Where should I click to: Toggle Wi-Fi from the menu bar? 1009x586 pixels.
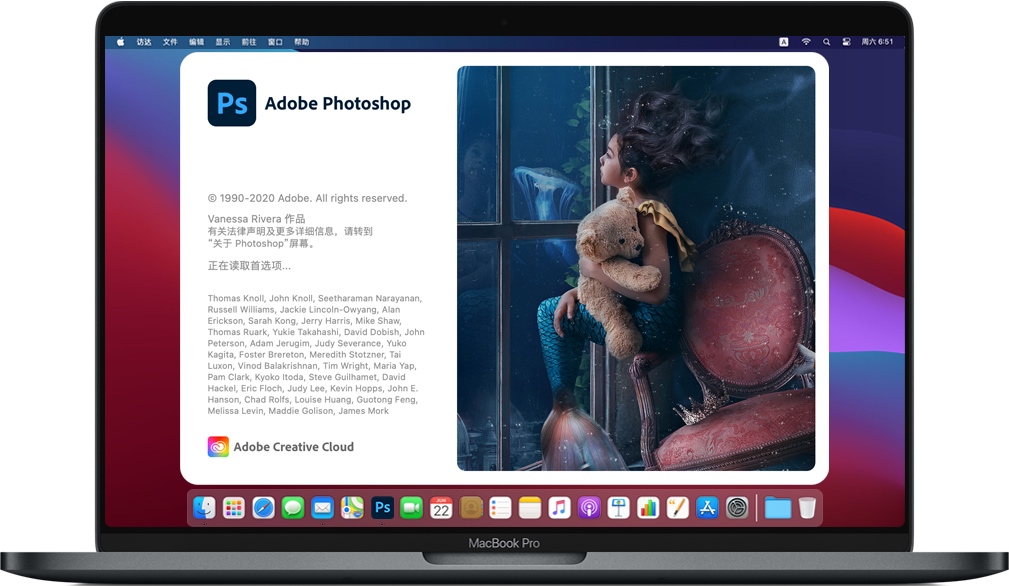806,42
